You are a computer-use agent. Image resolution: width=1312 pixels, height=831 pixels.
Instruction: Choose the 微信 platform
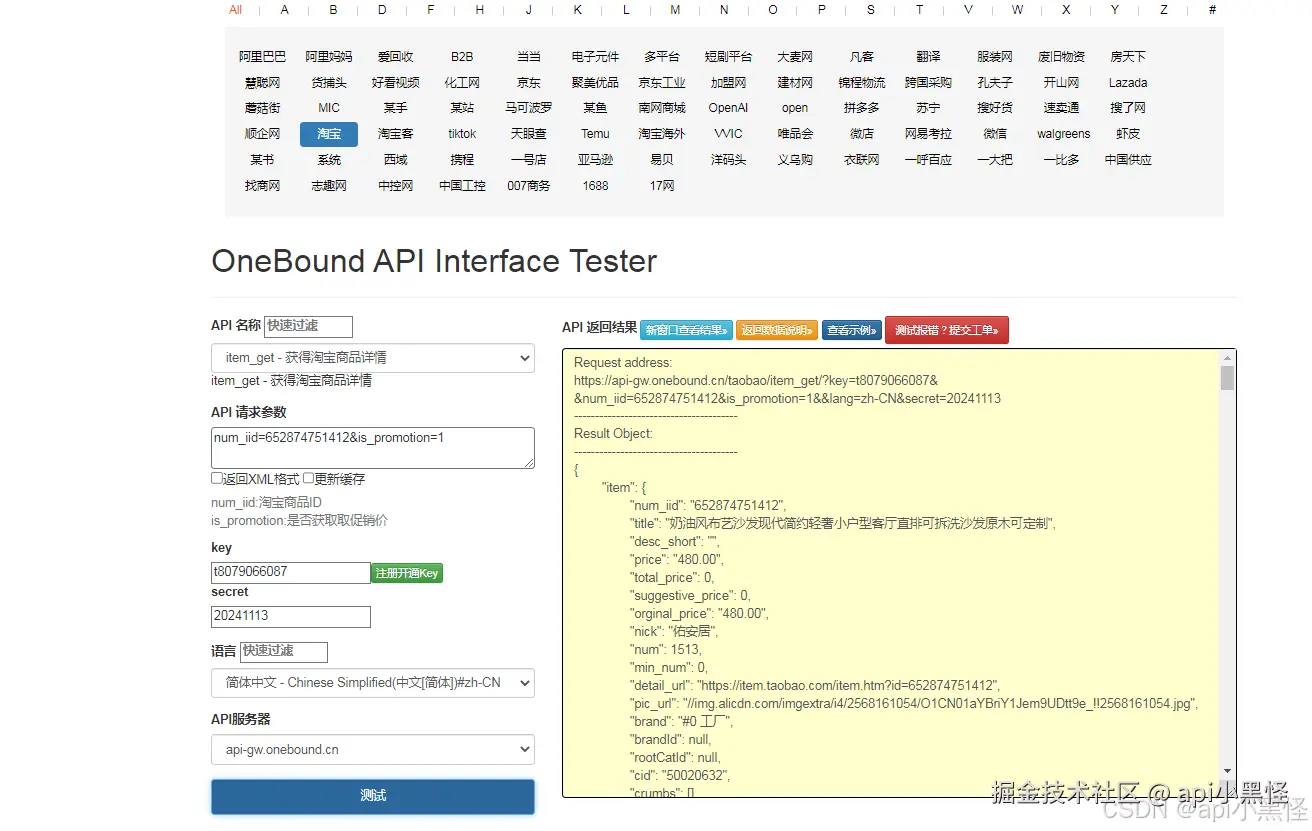click(995, 134)
